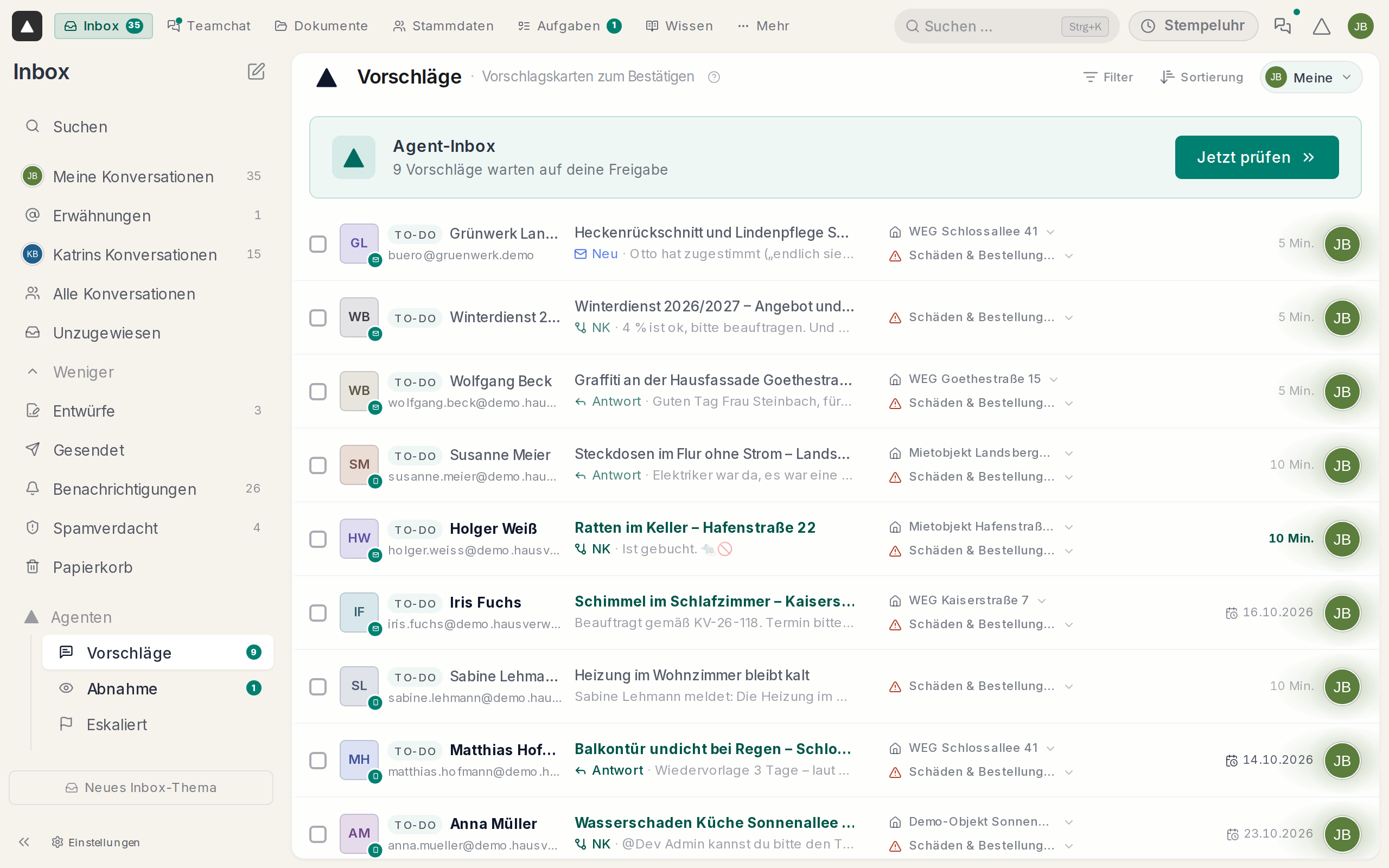Collapse sidebar with double-chevron icon
Viewport: 1389px width, 868px height.
click(x=23, y=841)
